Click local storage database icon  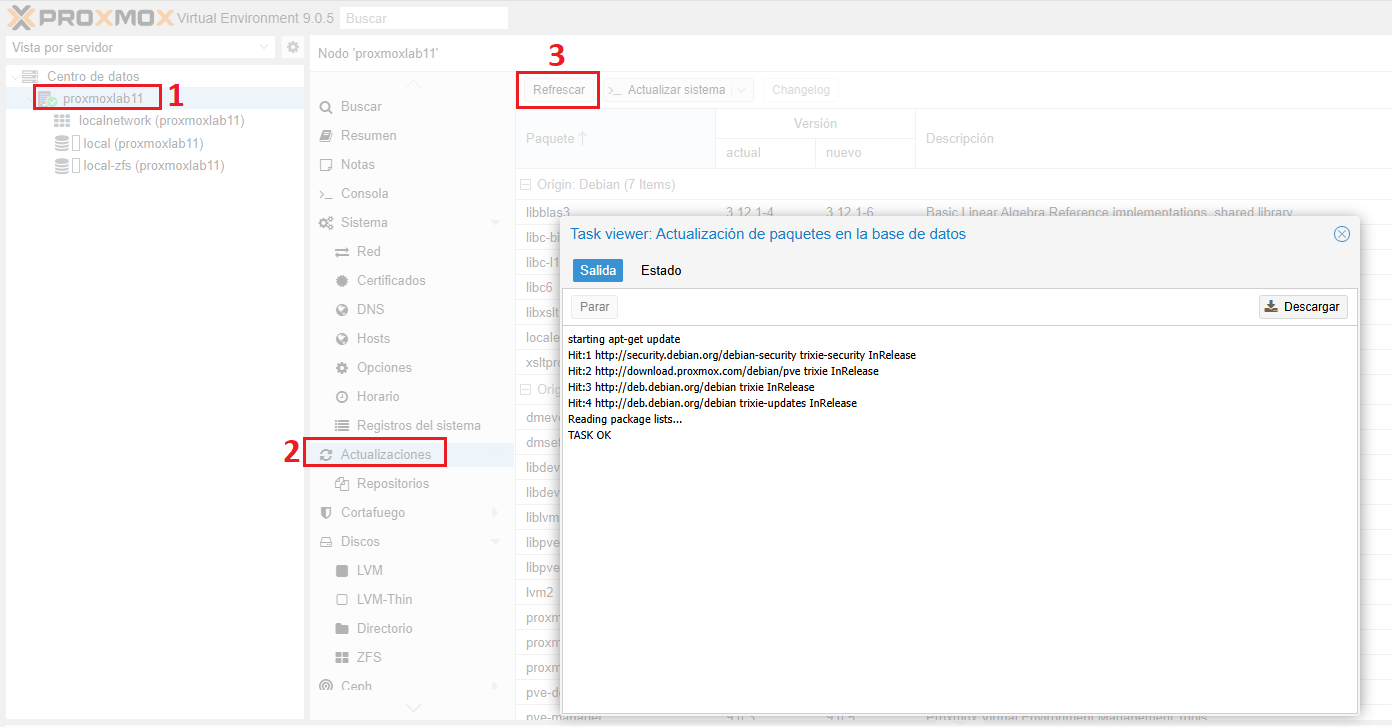pyautogui.click(x=62, y=143)
